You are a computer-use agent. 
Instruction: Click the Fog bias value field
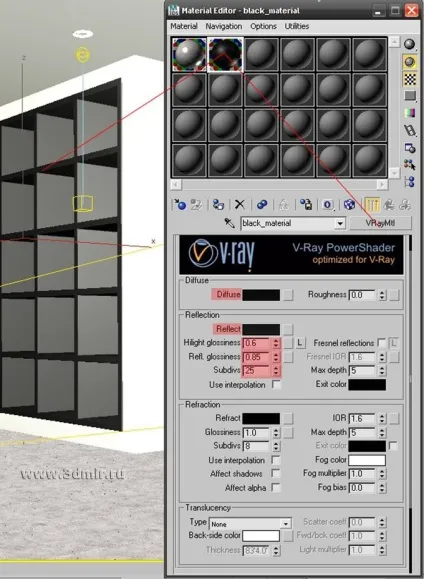click(363, 488)
